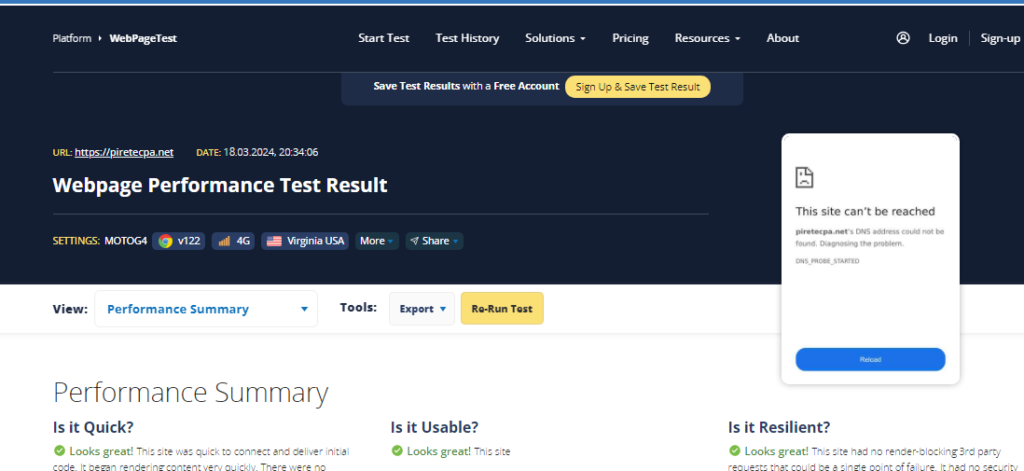Click the Chrome browser icon in settings

tap(165, 241)
